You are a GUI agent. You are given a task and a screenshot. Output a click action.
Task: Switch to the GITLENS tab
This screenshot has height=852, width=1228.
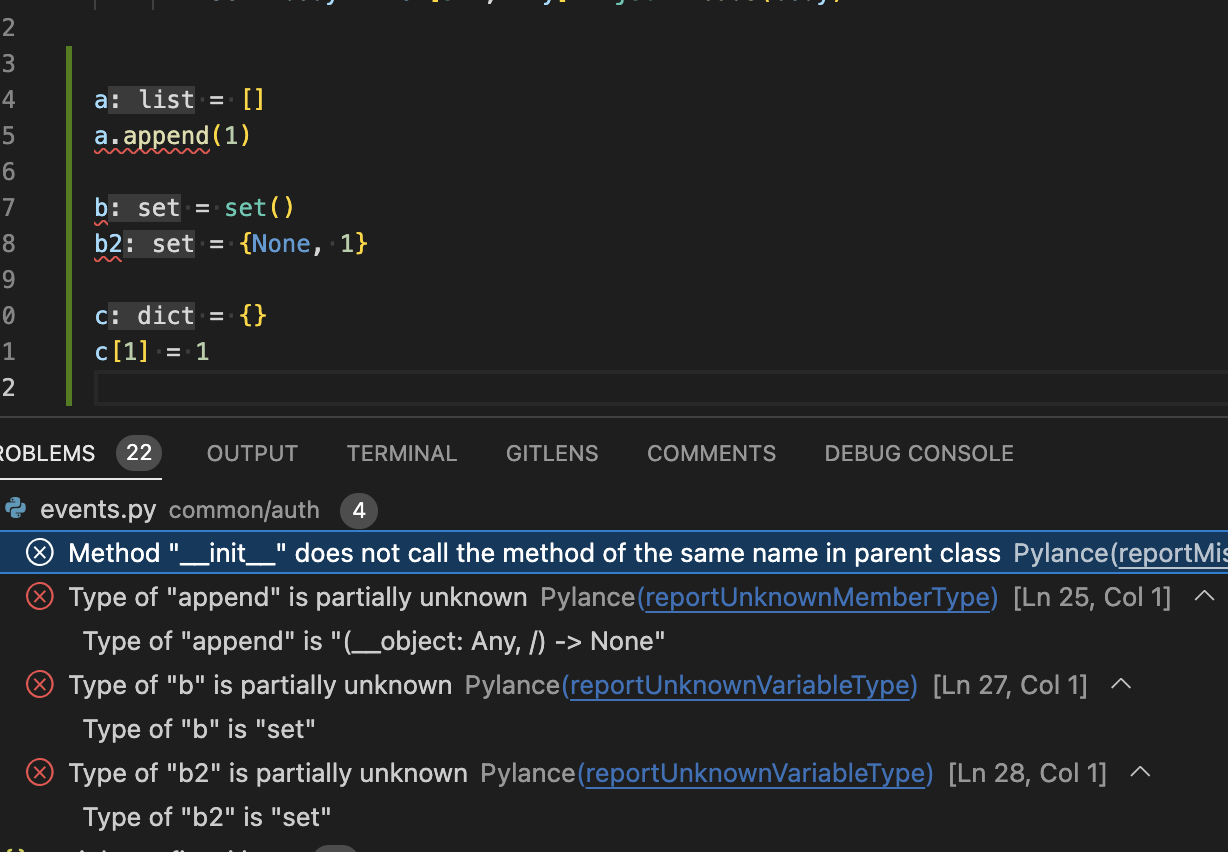pyautogui.click(x=552, y=453)
